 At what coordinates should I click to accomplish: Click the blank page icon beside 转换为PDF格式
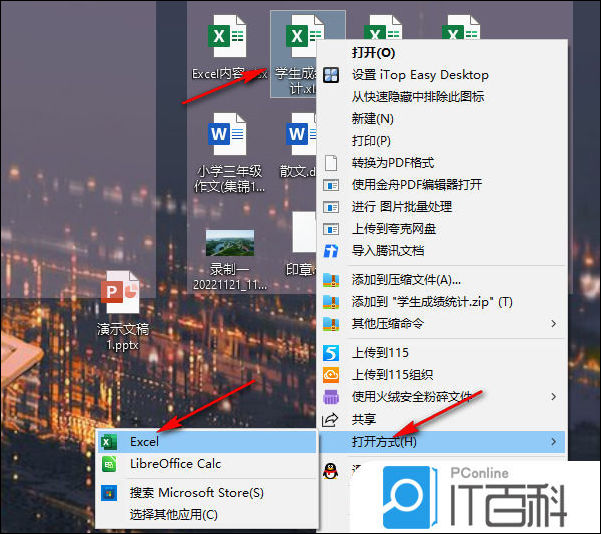331,163
